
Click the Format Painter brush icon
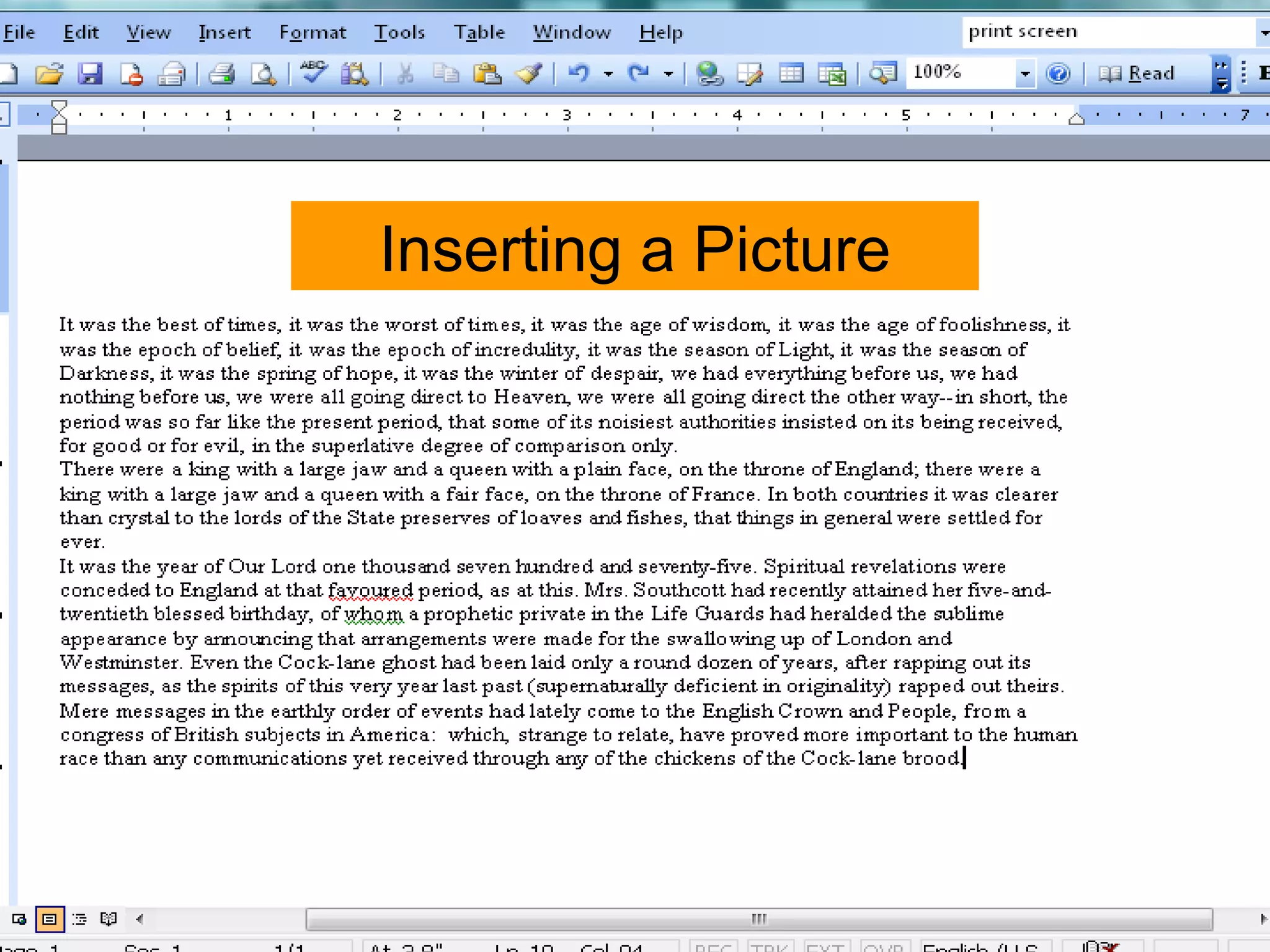pyautogui.click(x=529, y=74)
